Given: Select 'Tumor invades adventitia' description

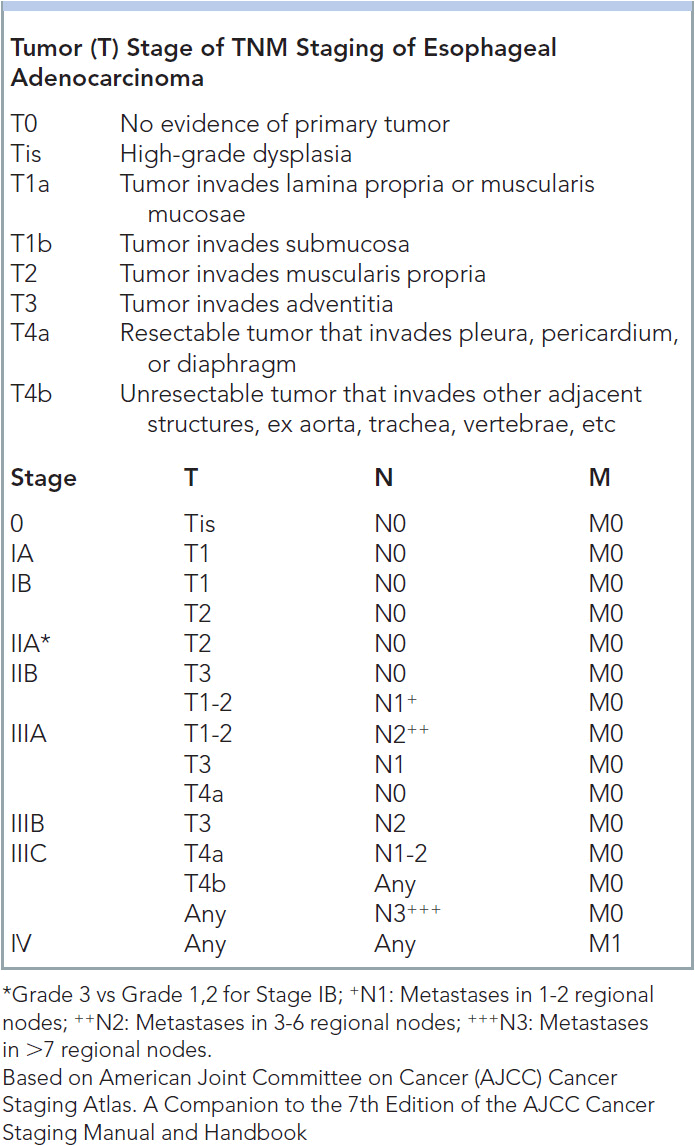Looking at the screenshot, I should point(256,305).
